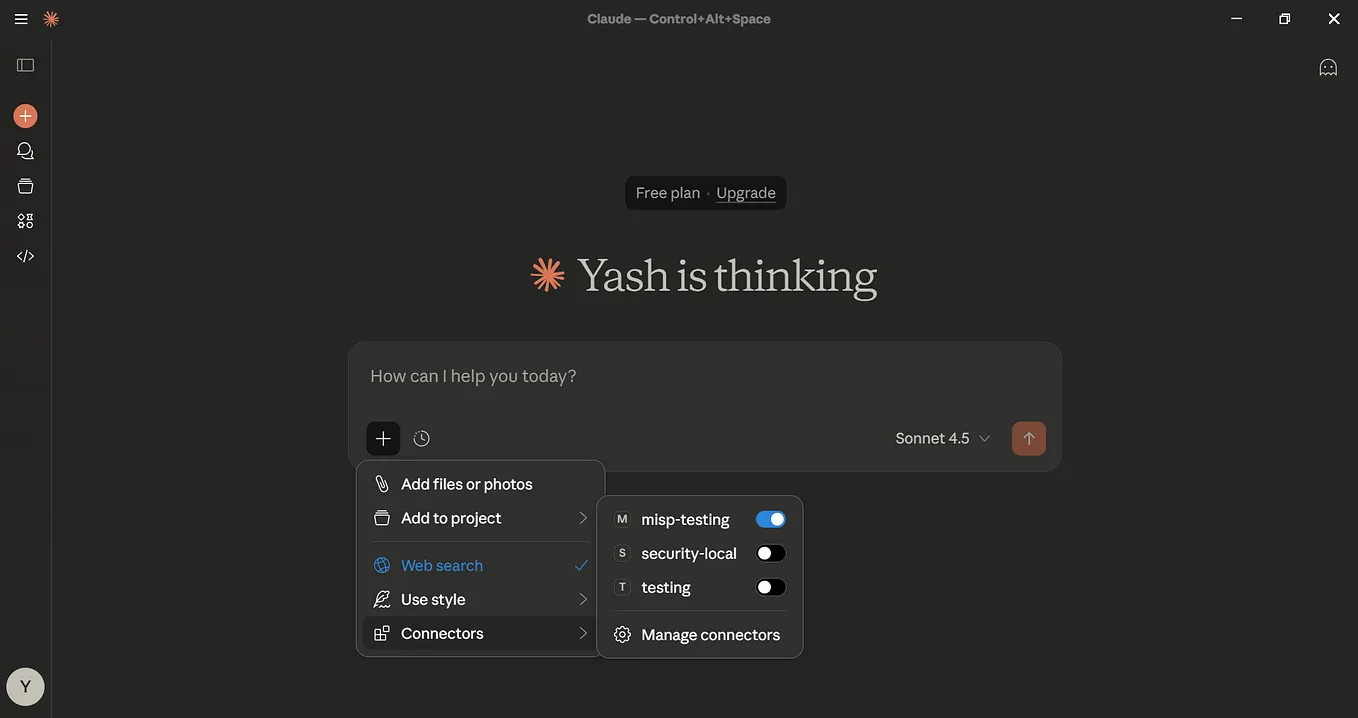
Task: Restore down the Claude window
Action: pos(1285,19)
